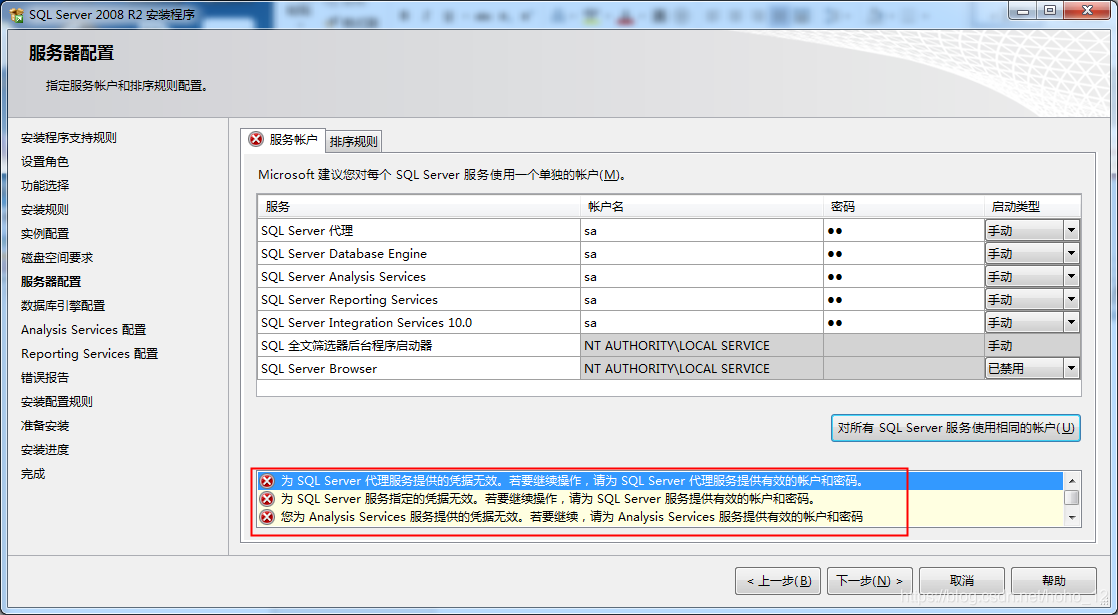Viewport: 1118px width, 615px height.
Task: Open startup type dropdown for SQL Server Database Engine
Action: click(1071, 253)
